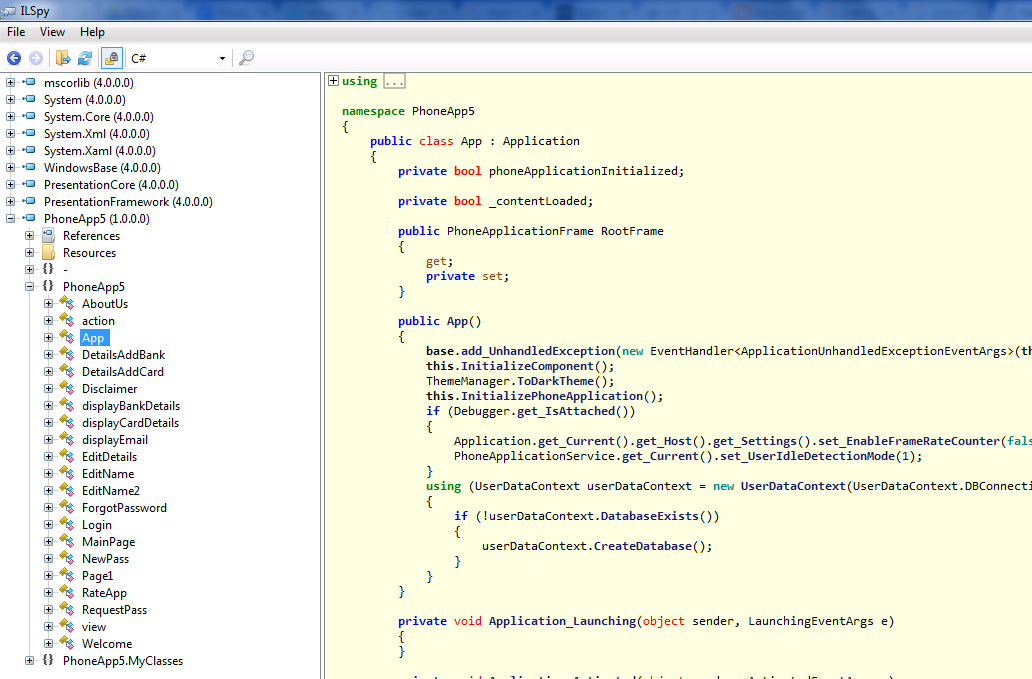1032x679 pixels.
Task: Click the Resources folder icon
Action: (49, 253)
